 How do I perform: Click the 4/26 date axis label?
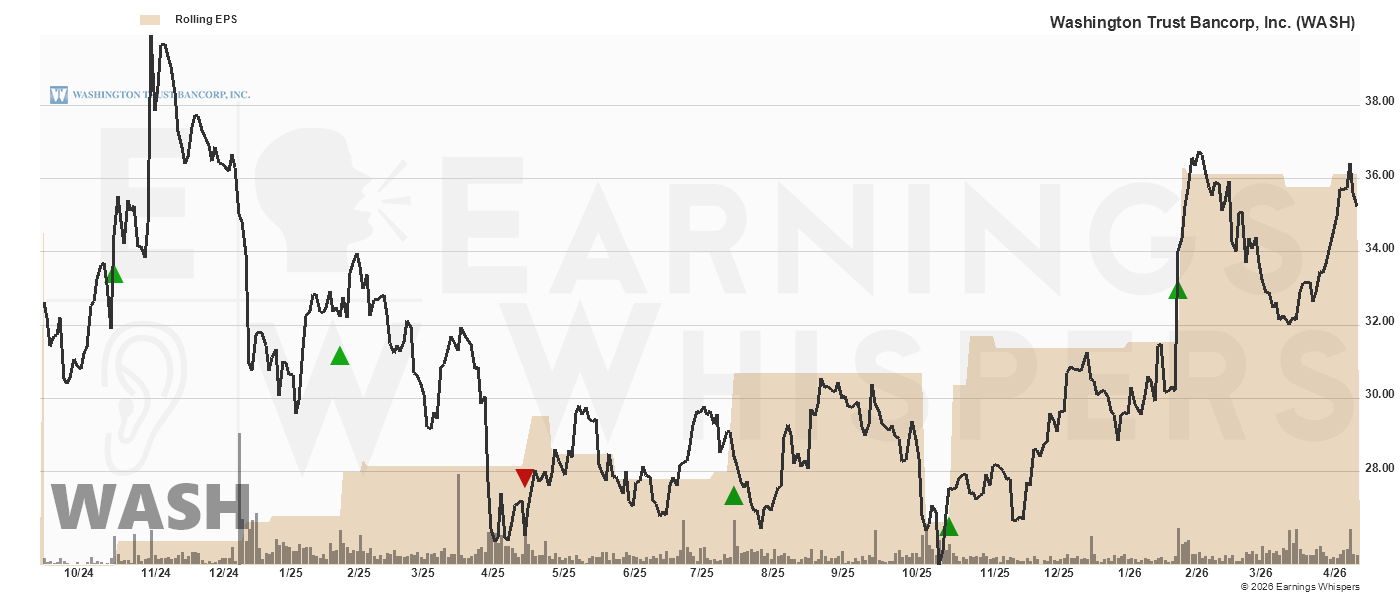(x=1336, y=573)
